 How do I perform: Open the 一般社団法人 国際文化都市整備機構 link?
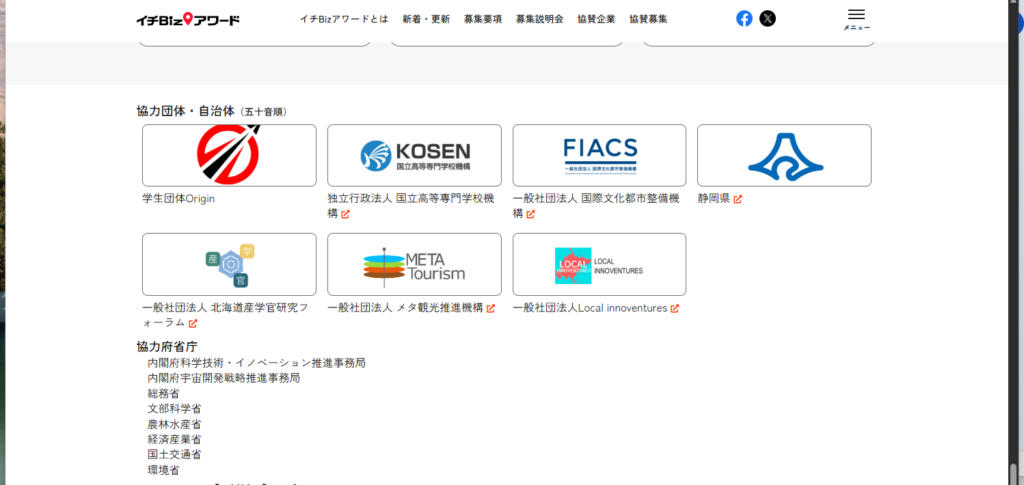coord(596,206)
